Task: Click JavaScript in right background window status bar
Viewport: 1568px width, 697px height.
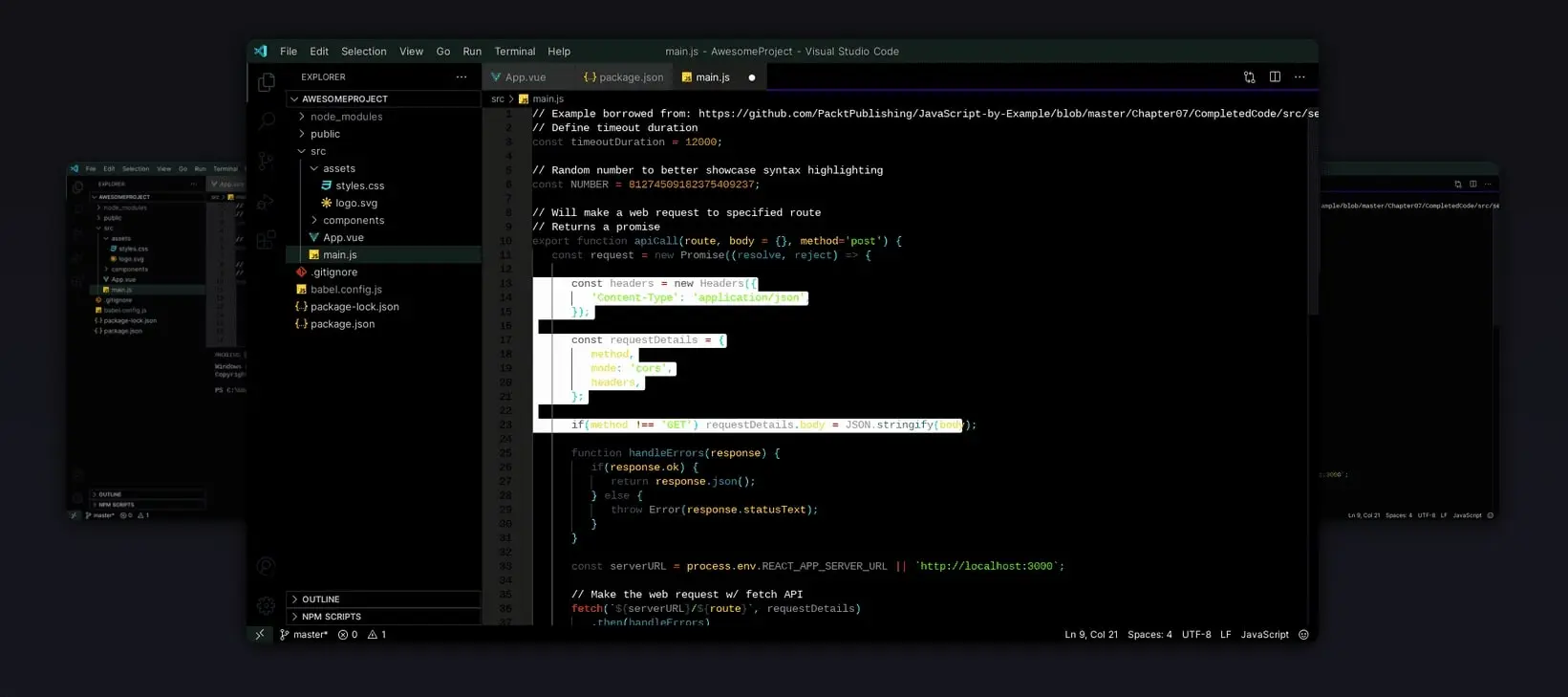Action: click(x=1467, y=515)
